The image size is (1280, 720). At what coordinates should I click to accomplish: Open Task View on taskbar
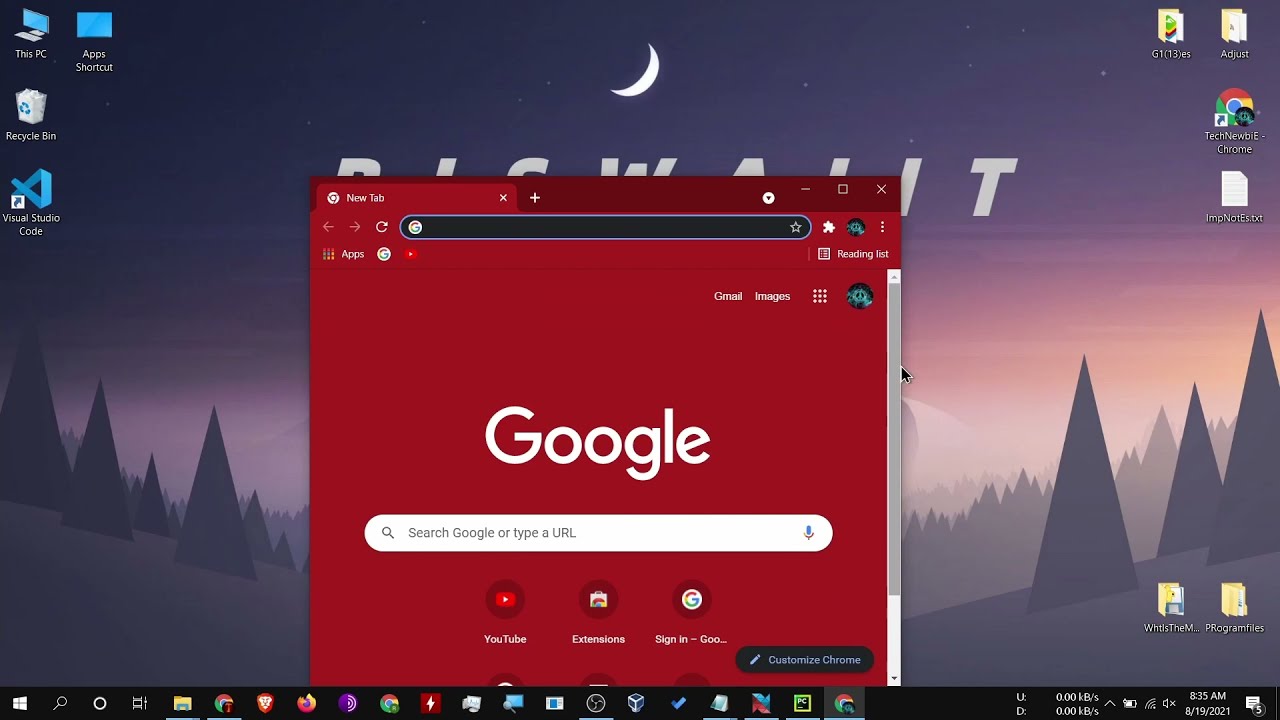tap(140, 703)
